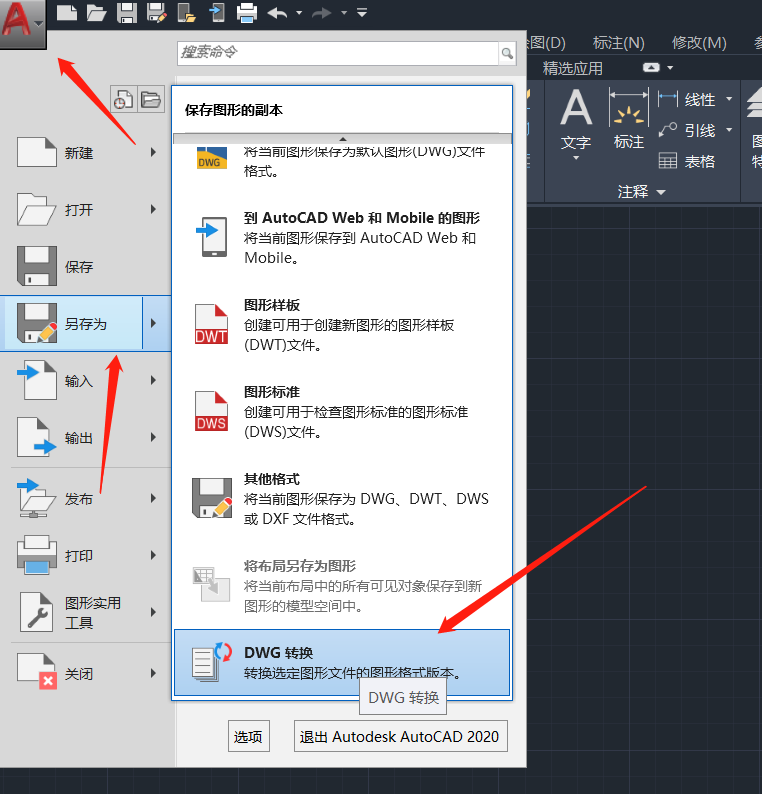The image size is (762, 794).
Task: Select 发布 (Publish) in application menu
Action: pos(86,498)
